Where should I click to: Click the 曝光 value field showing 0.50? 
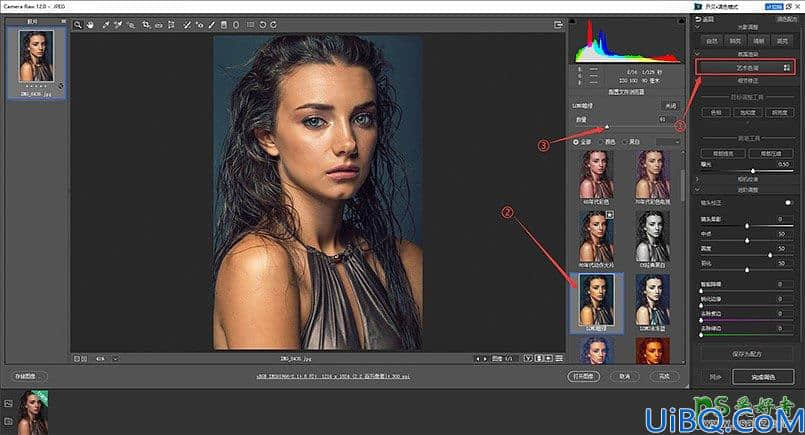782,164
